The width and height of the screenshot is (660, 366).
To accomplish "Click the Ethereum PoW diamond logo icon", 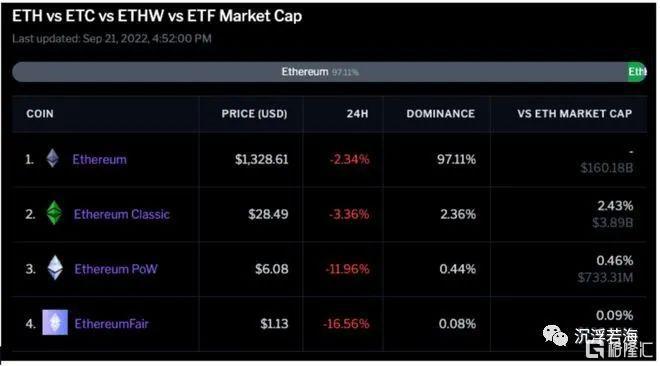I will pos(55,268).
